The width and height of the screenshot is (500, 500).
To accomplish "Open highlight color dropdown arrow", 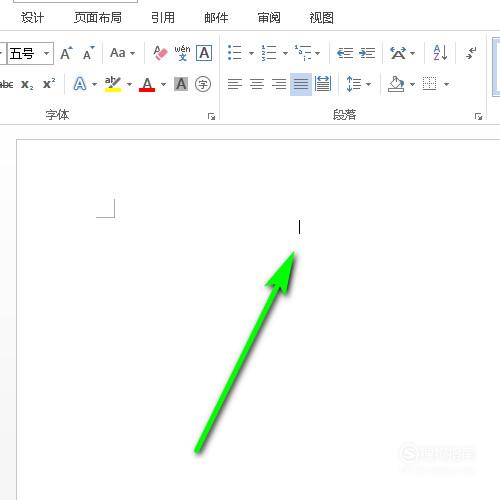I will pos(129,84).
